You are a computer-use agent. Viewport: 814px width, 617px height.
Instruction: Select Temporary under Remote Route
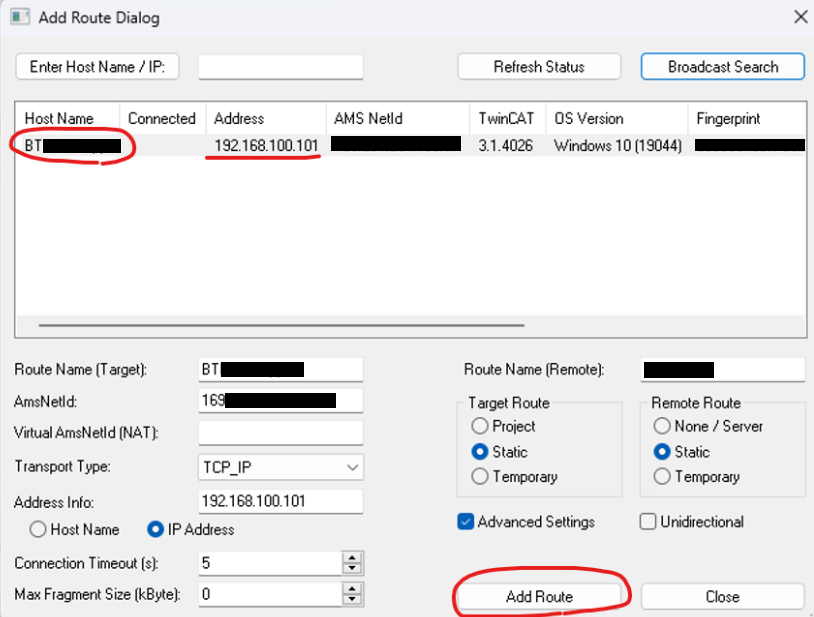coord(661,476)
